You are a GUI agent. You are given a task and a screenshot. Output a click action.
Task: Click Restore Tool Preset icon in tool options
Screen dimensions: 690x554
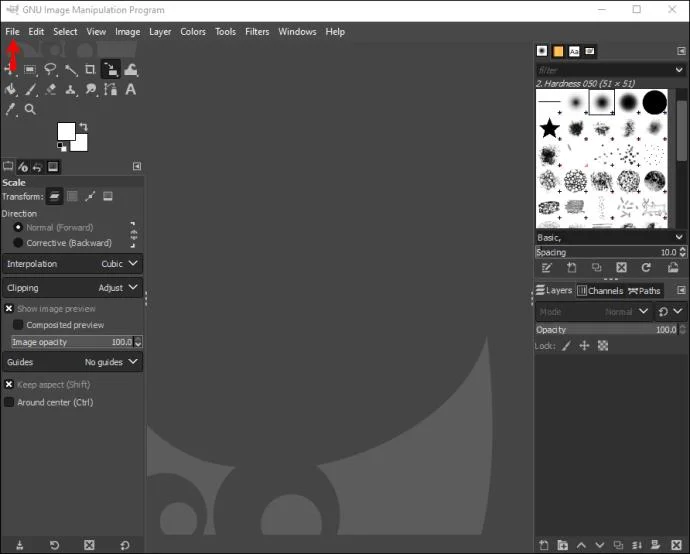[x=55, y=545]
